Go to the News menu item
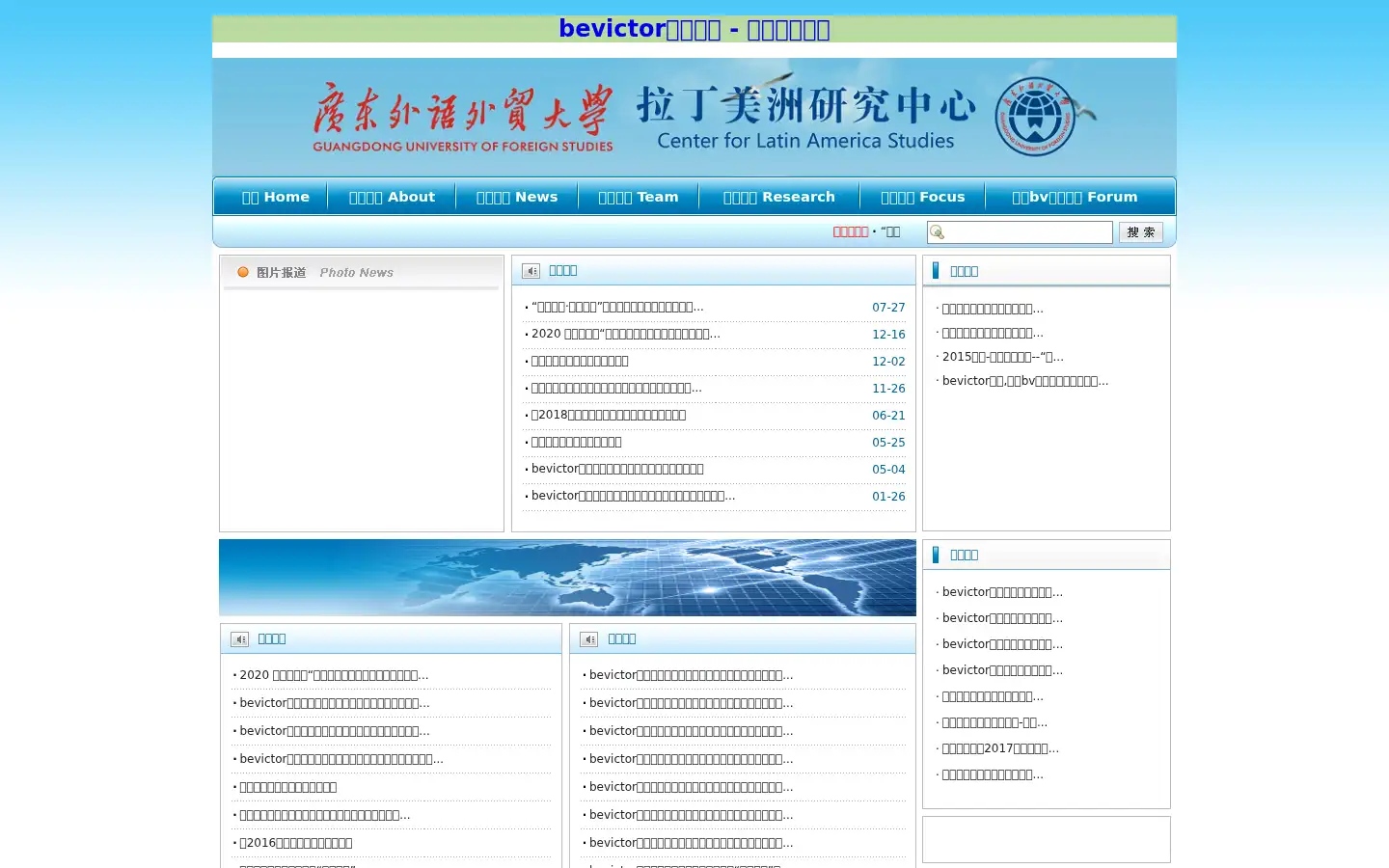The height and width of the screenshot is (868, 1389). (x=517, y=197)
